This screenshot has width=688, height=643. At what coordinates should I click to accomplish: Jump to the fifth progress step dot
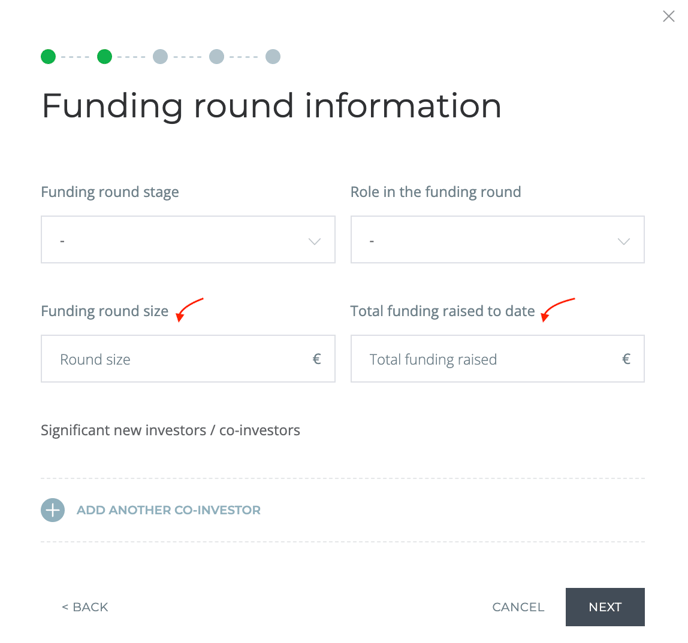(x=273, y=57)
